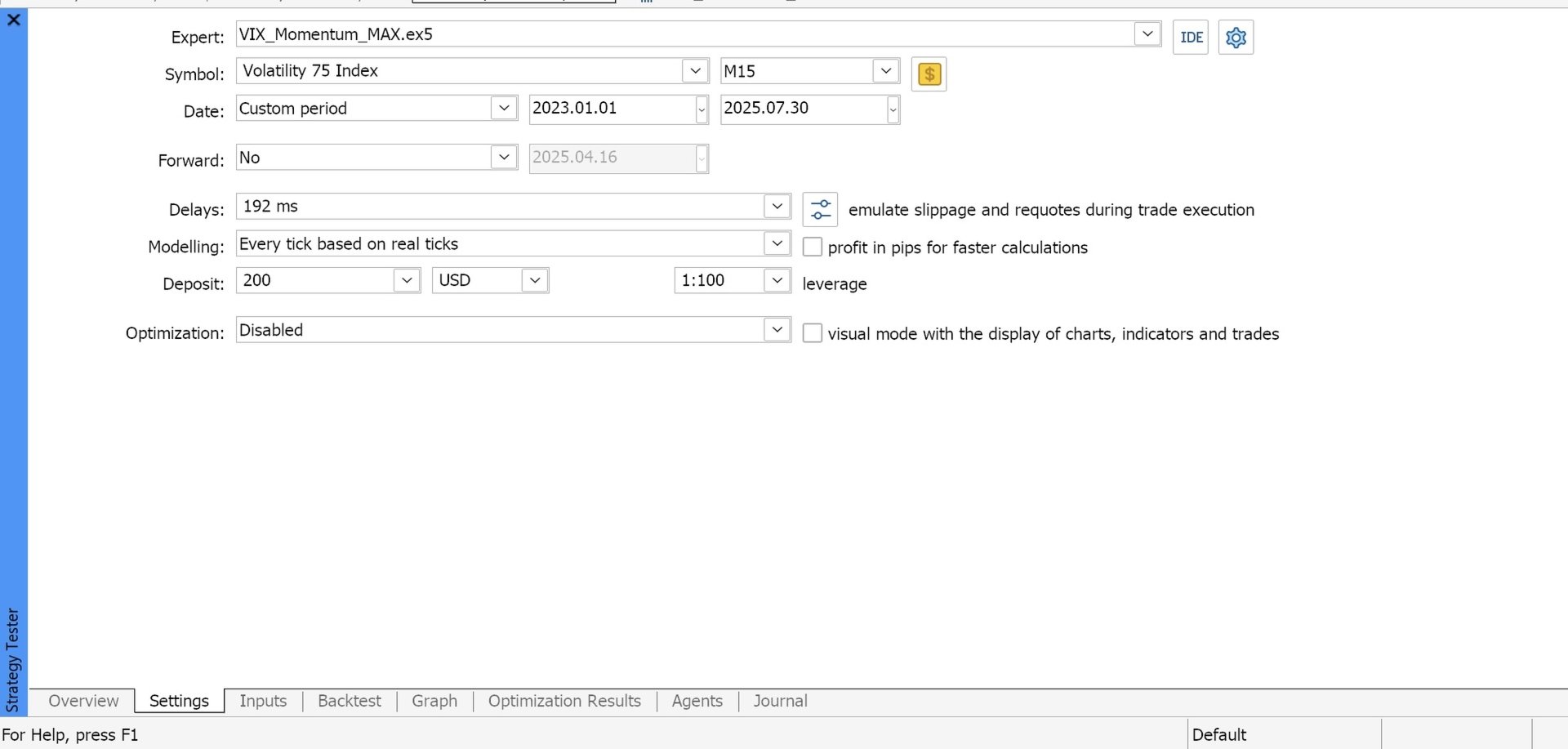The height and width of the screenshot is (749, 1568).
Task: Open the expert in IDE editor
Action: point(1191,38)
